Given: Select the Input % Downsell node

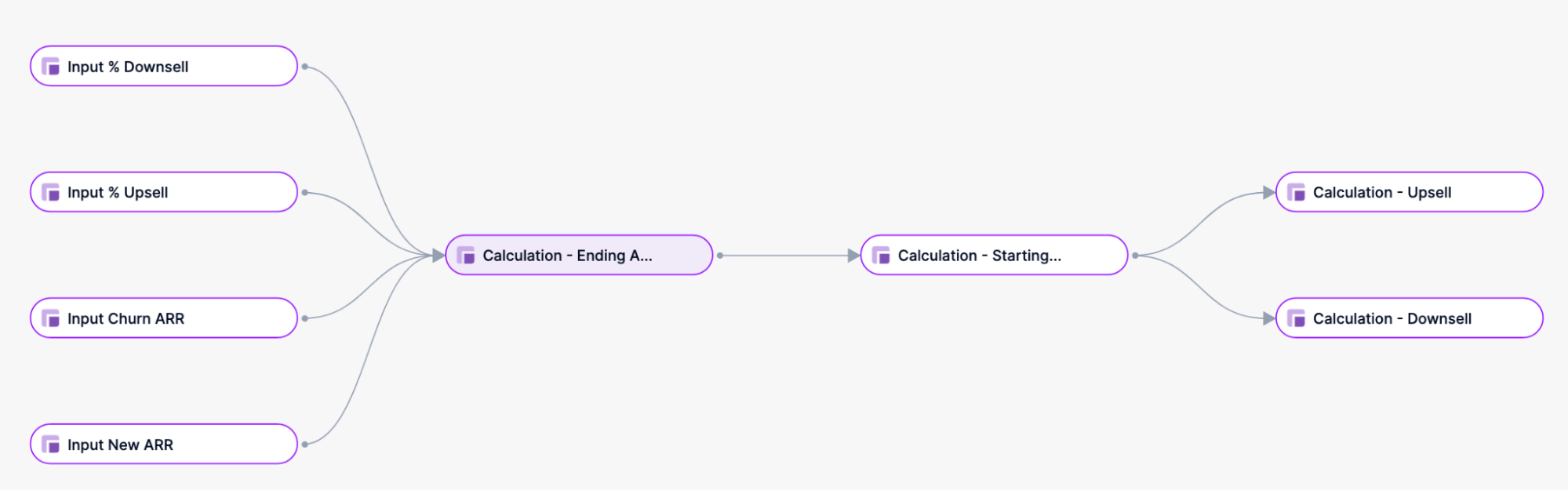Looking at the screenshot, I should [x=164, y=66].
